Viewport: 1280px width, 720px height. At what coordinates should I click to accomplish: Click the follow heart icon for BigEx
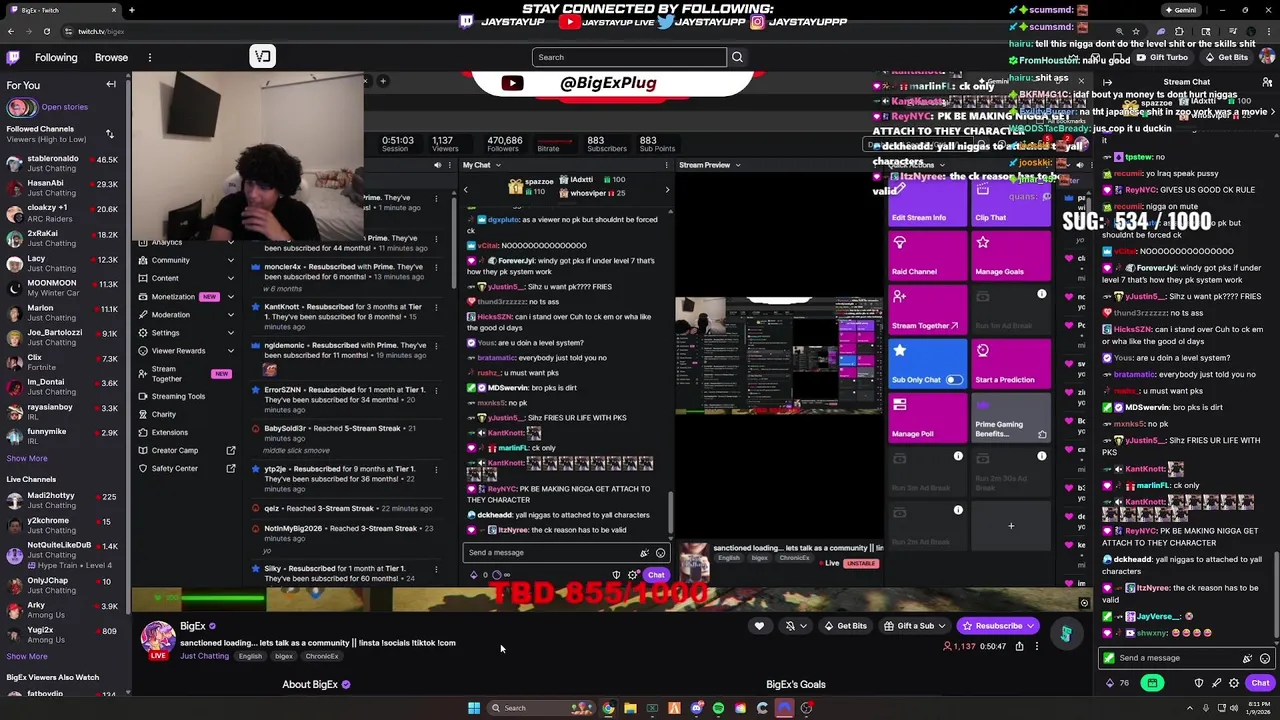759,626
